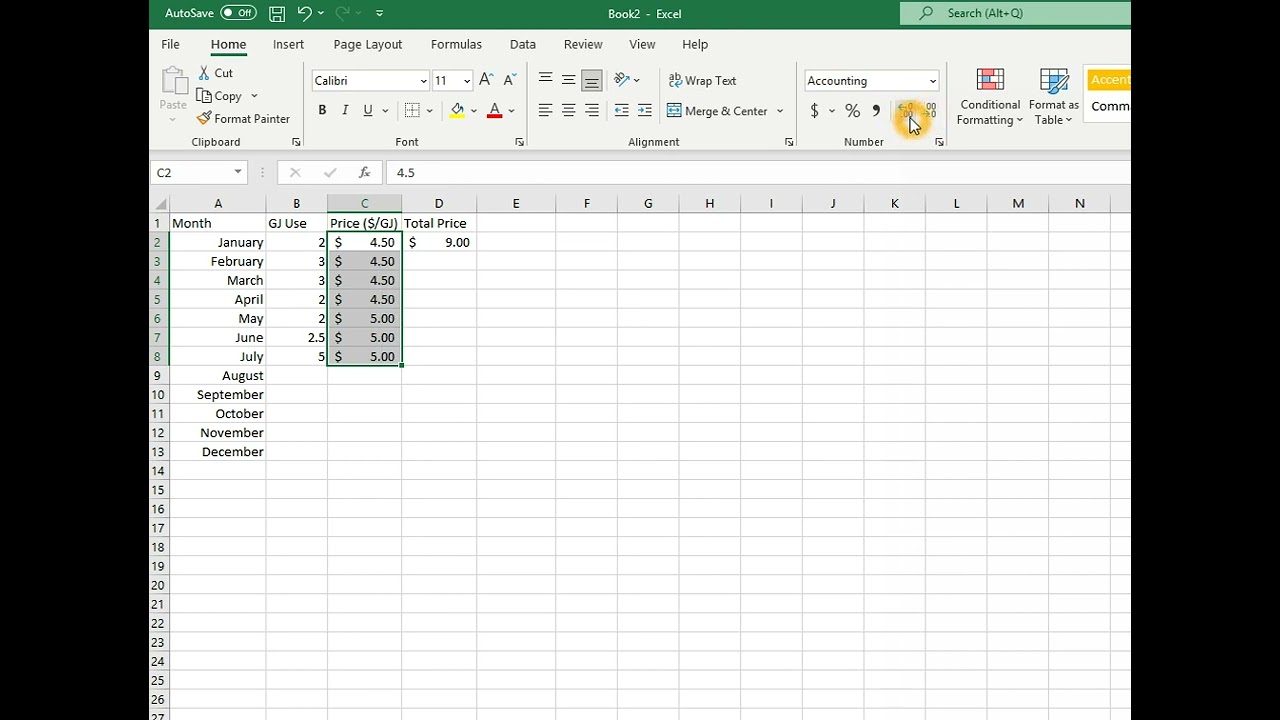This screenshot has height=720, width=1280.
Task: Click Center horizontal alignment icon
Action: point(568,111)
